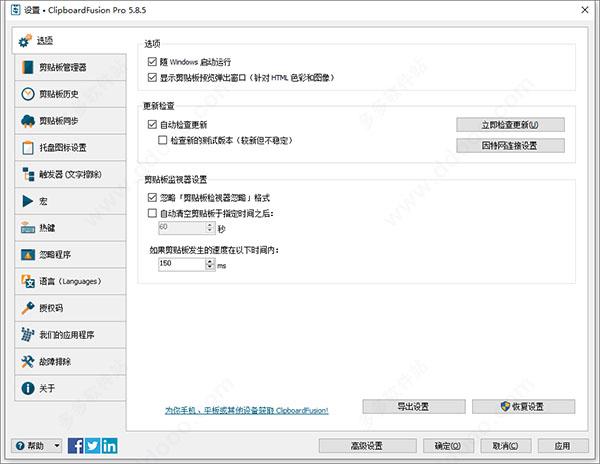Open the Twitter bird icon link

click(93, 446)
